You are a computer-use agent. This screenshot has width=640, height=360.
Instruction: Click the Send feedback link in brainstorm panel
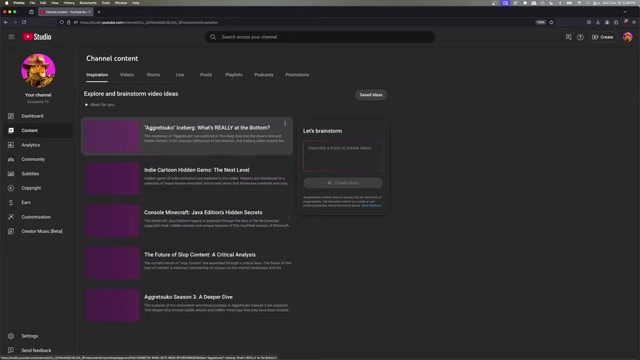[371, 206]
